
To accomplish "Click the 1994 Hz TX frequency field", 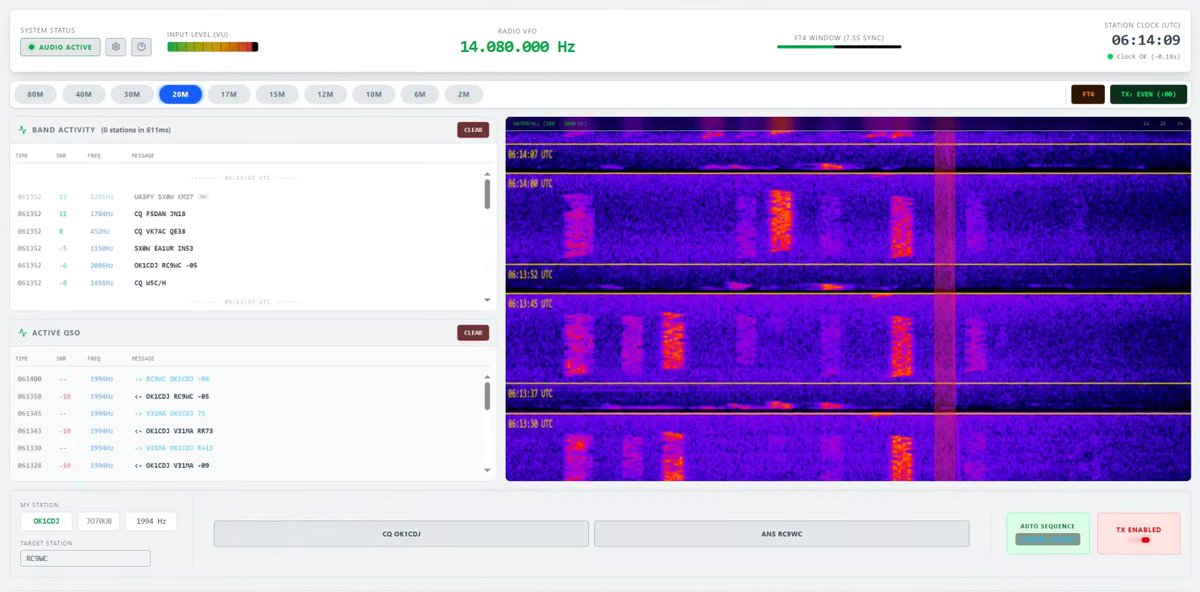I will point(151,521).
